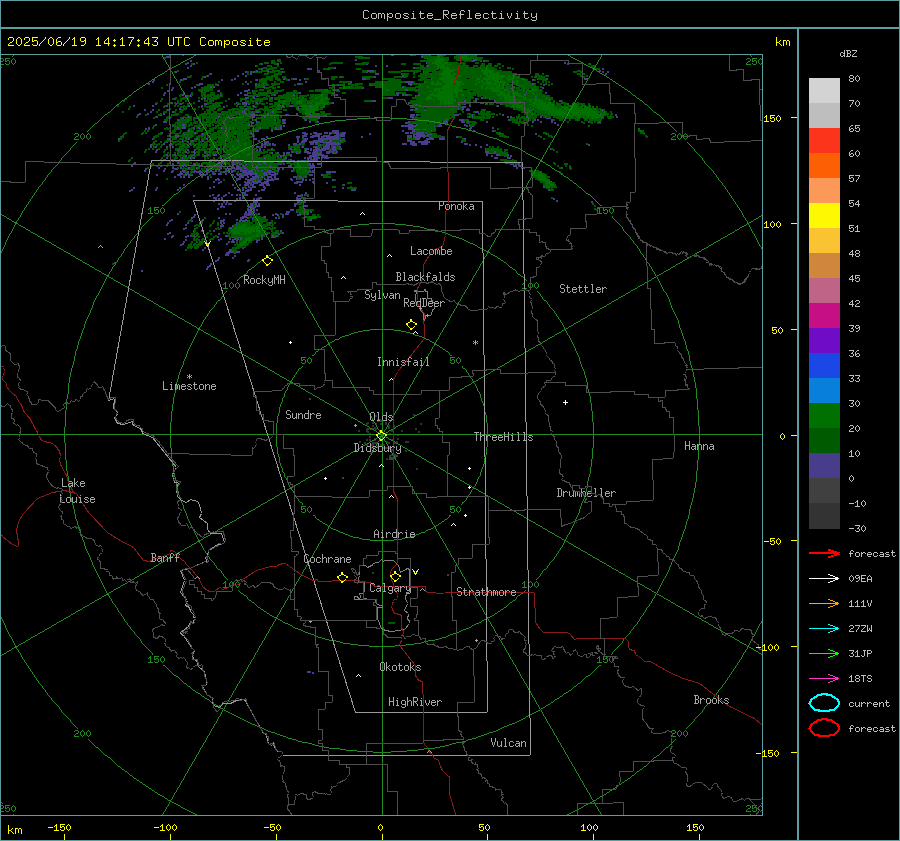This screenshot has height=841, width=900.
Task: Click the Limestone label
Action: tap(189, 386)
